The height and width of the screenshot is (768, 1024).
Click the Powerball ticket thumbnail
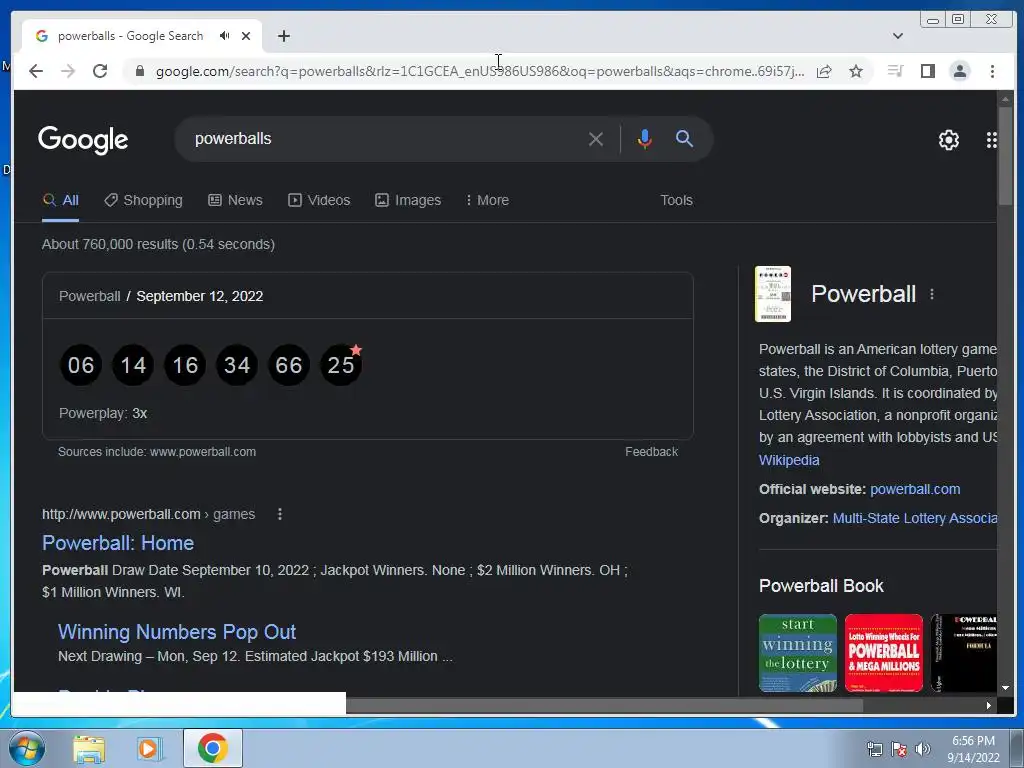click(x=773, y=294)
